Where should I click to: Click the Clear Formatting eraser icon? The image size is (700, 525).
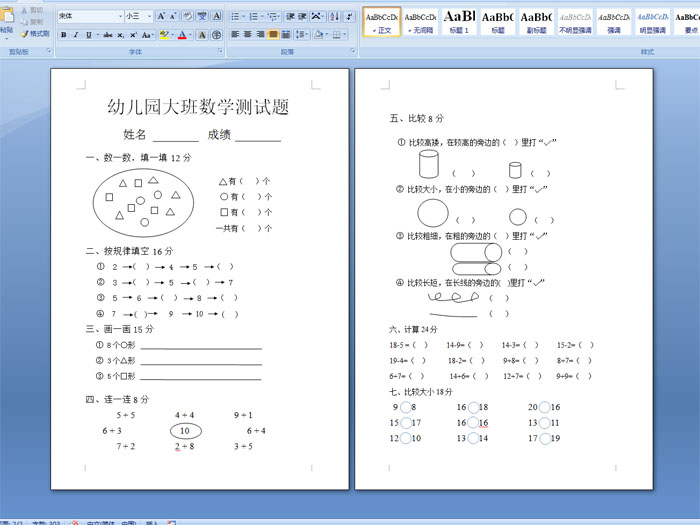(188, 17)
